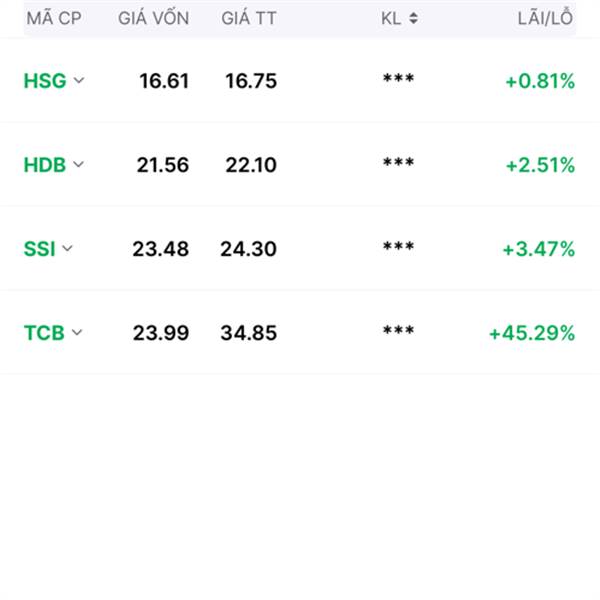Expand the HSG stock row chevron

(79, 81)
